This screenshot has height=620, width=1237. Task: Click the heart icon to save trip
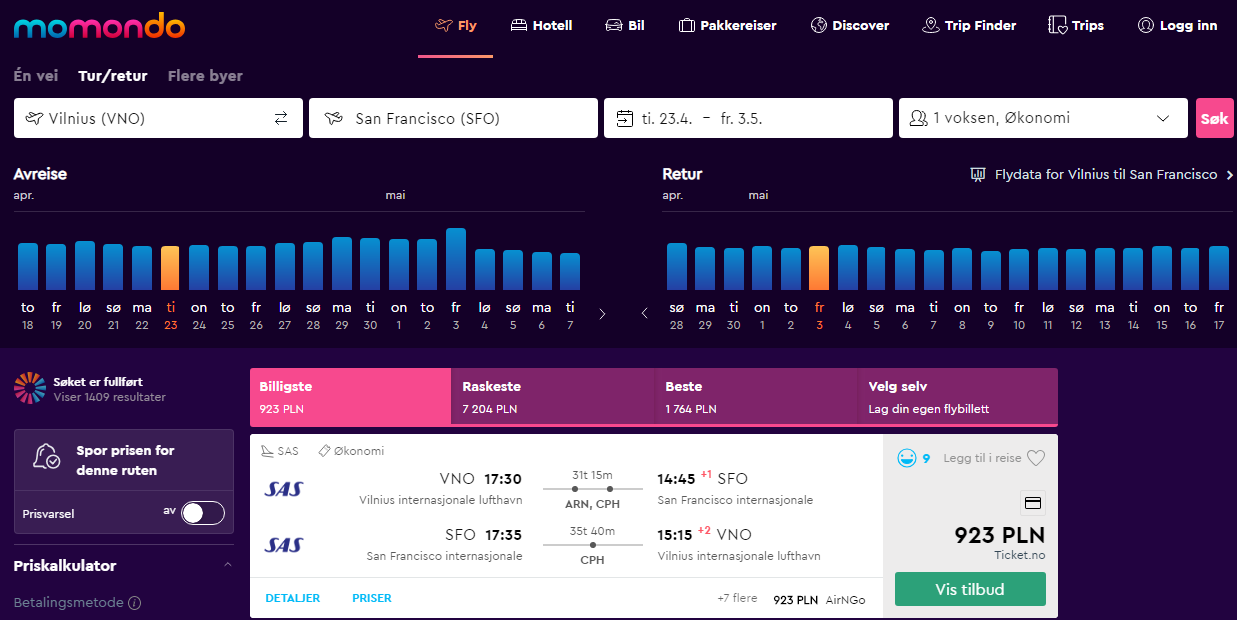1036,458
